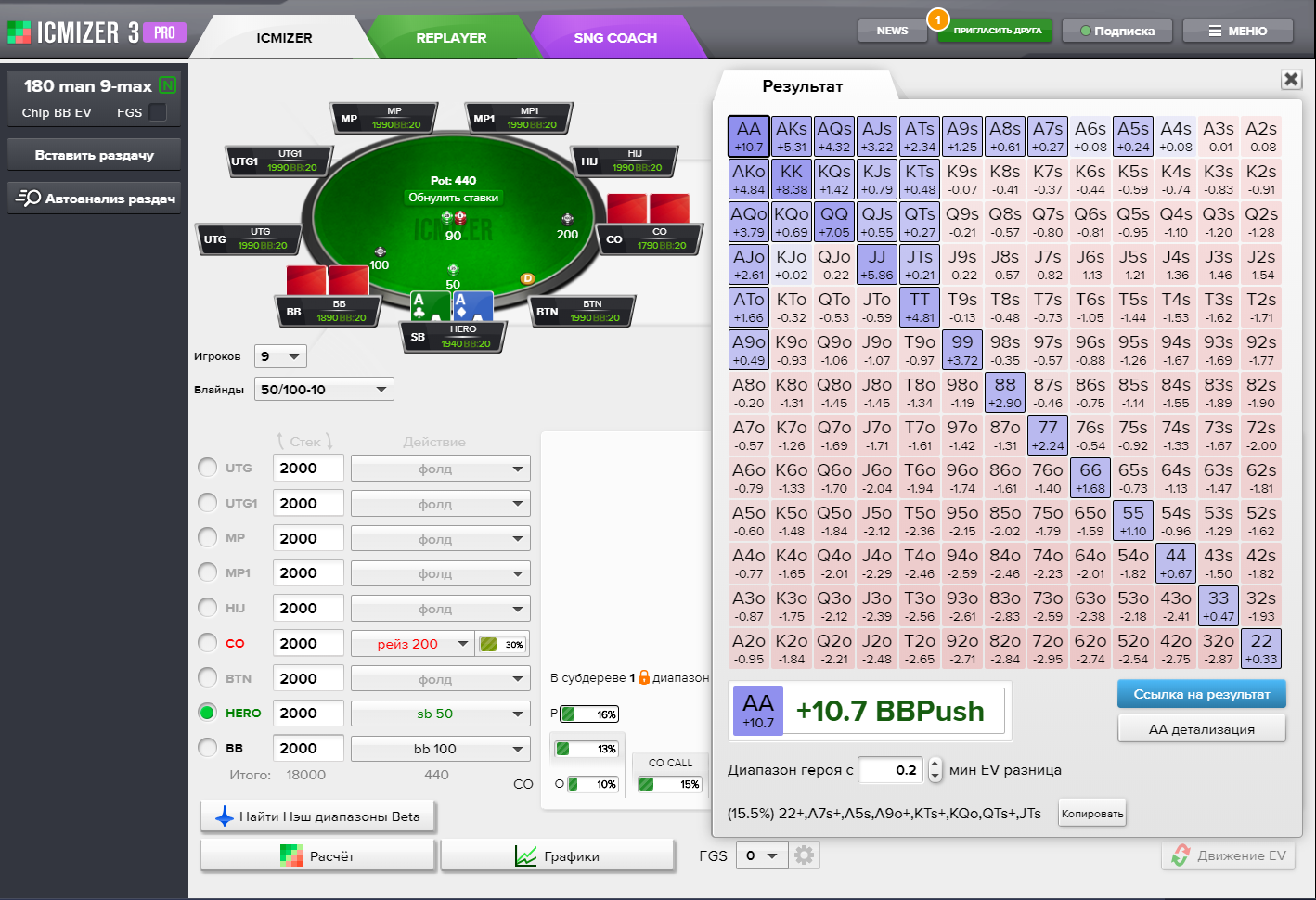Close the Результат panel with X

[x=1291, y=79]
